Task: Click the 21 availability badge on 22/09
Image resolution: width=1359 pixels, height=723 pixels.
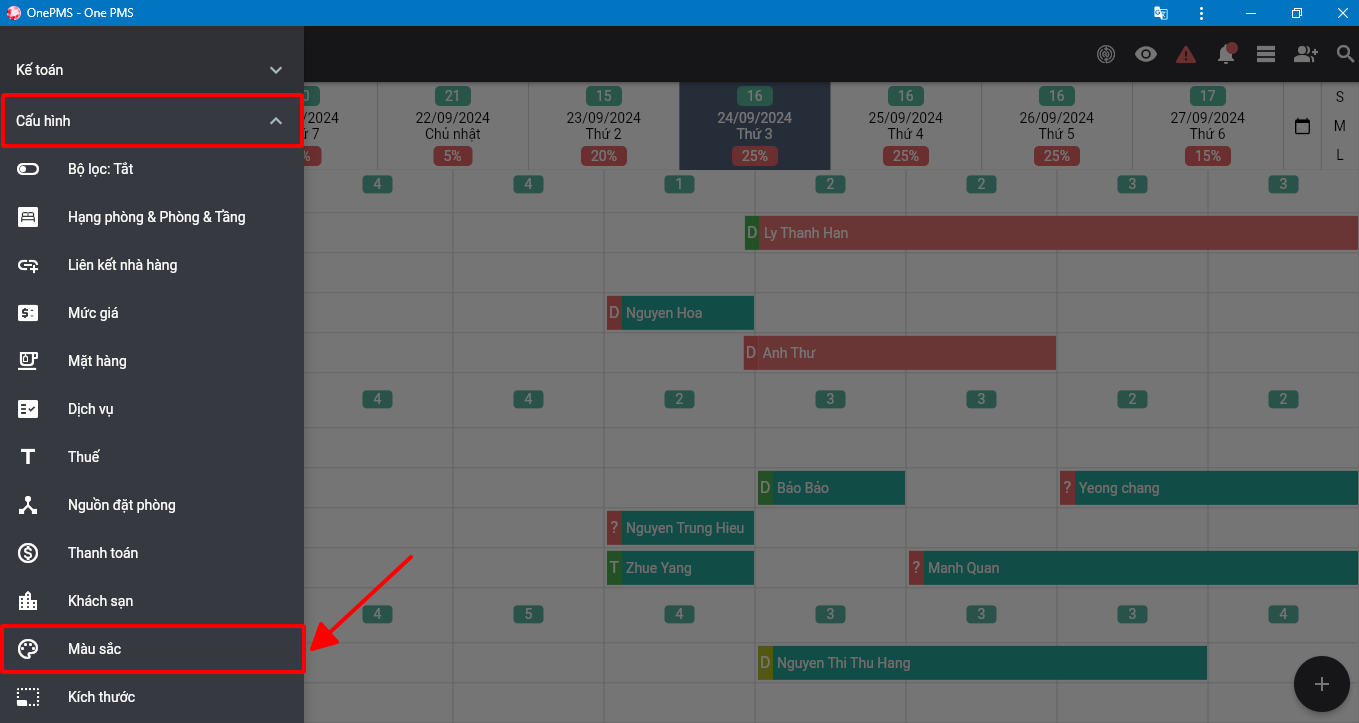Action: pyautogui.click(x=453, y=96)
